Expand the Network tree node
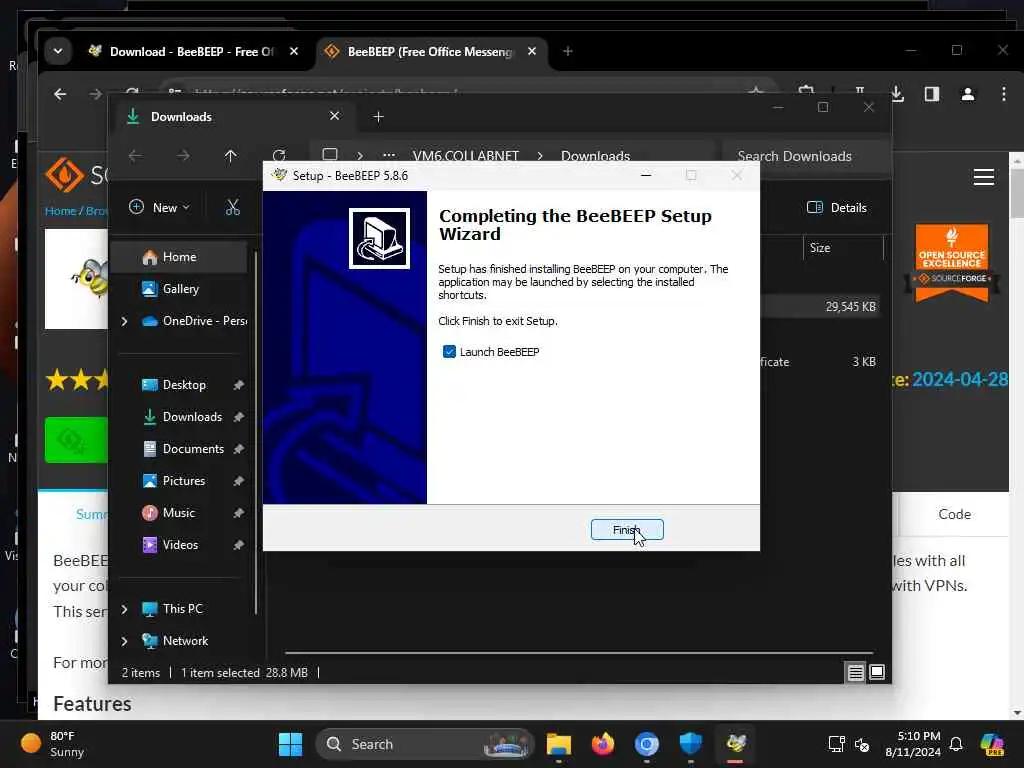This screenshot has height=768, width=1024. click(x=124, y=641)
